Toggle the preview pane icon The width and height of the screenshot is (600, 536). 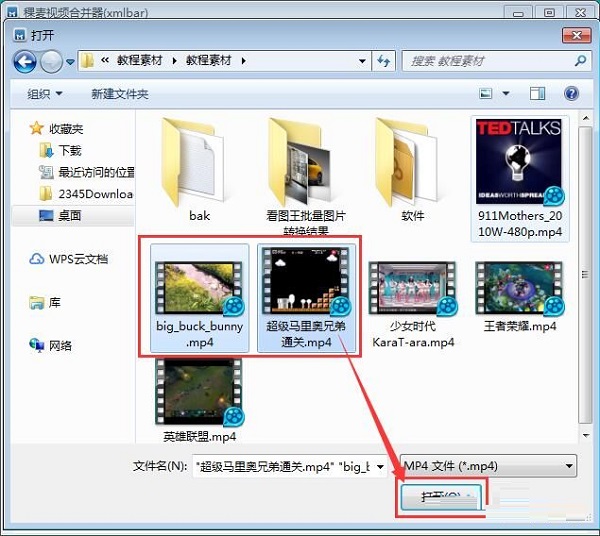(537, 93)
